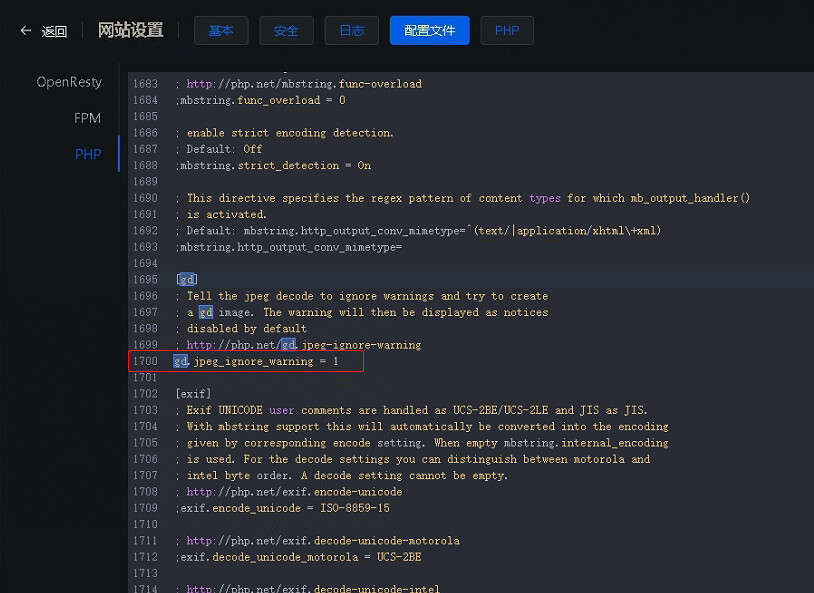Open the top PHP tab

(x=507, y=31)
